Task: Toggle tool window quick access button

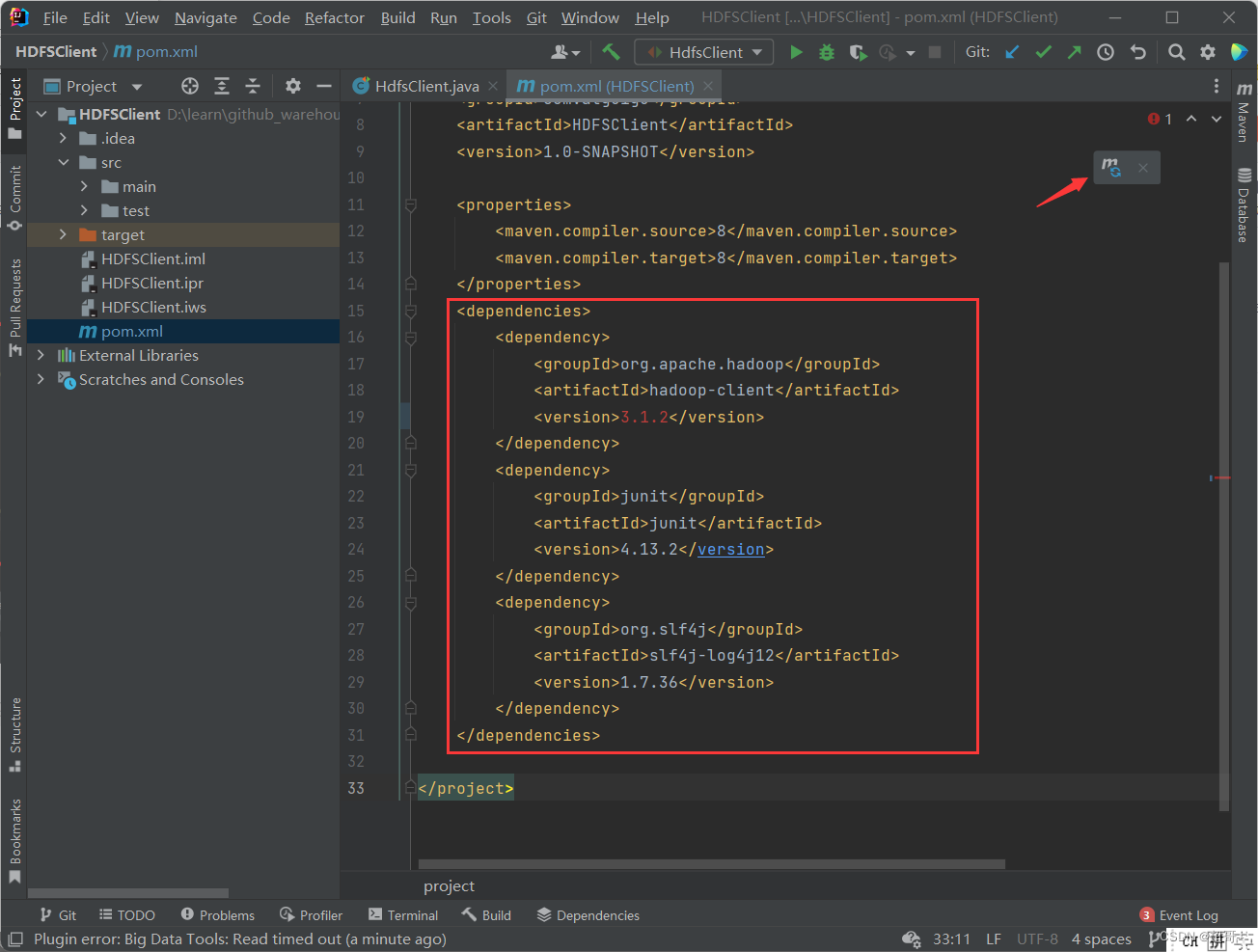Action: click(15, 939)
